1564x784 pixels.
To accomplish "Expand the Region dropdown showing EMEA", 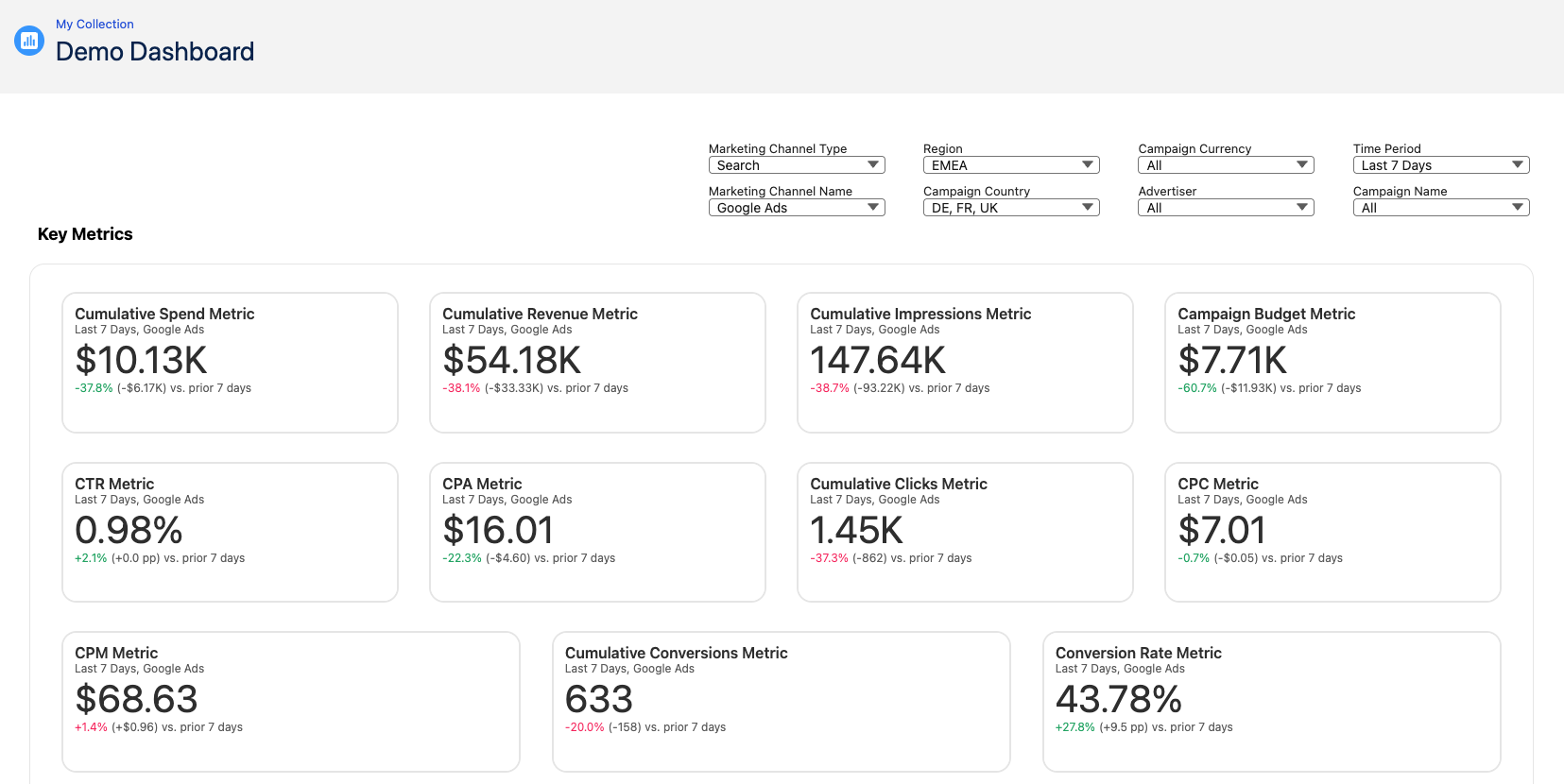I will pyautogui.click(x=1010, y=165).
